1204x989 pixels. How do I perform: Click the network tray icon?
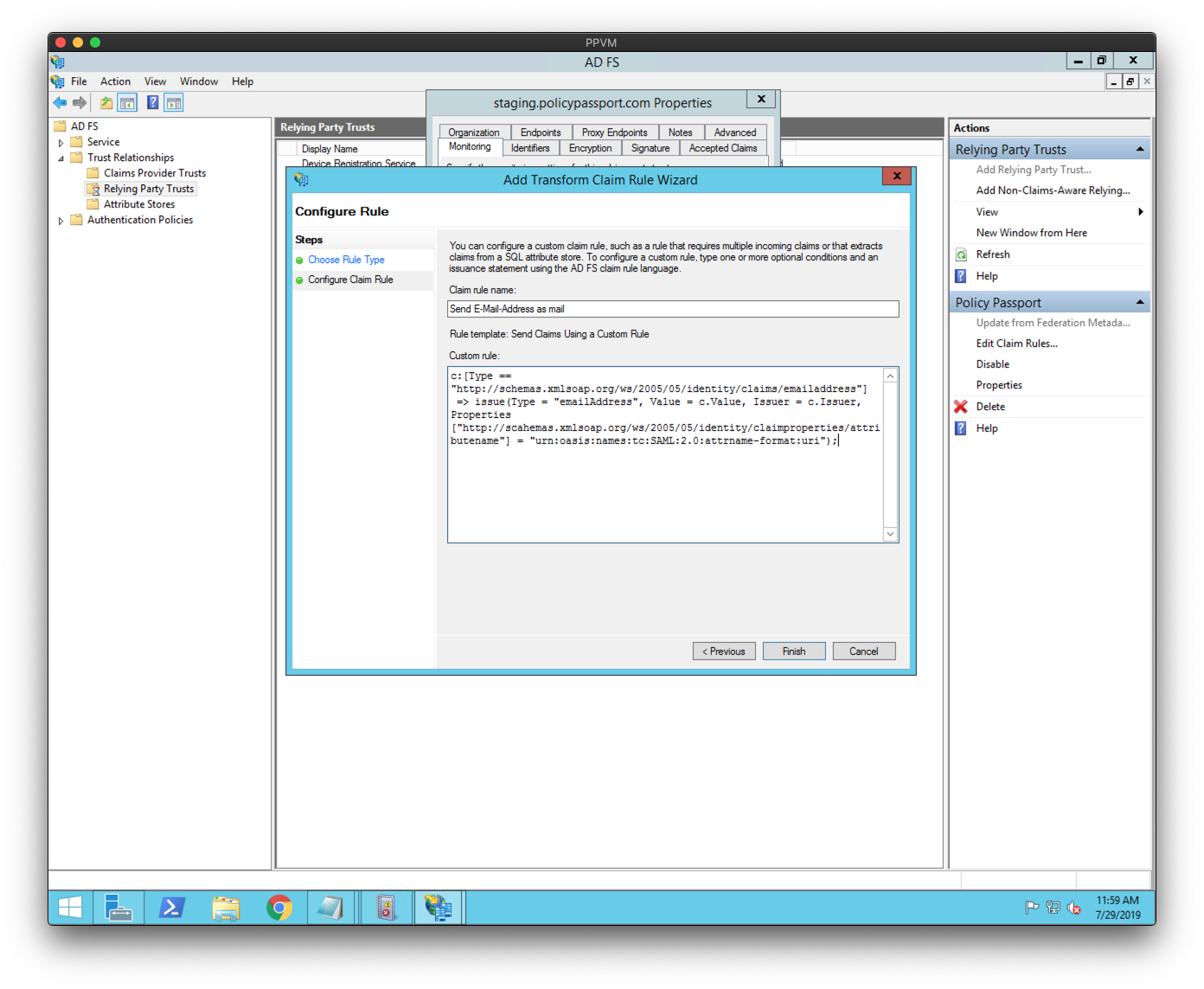point(1053,908)
